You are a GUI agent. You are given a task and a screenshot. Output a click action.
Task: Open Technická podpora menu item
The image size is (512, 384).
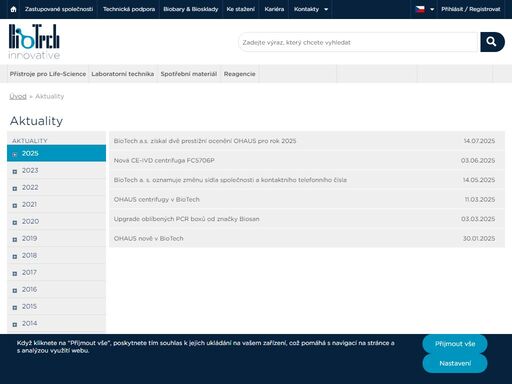coord(129,9)
